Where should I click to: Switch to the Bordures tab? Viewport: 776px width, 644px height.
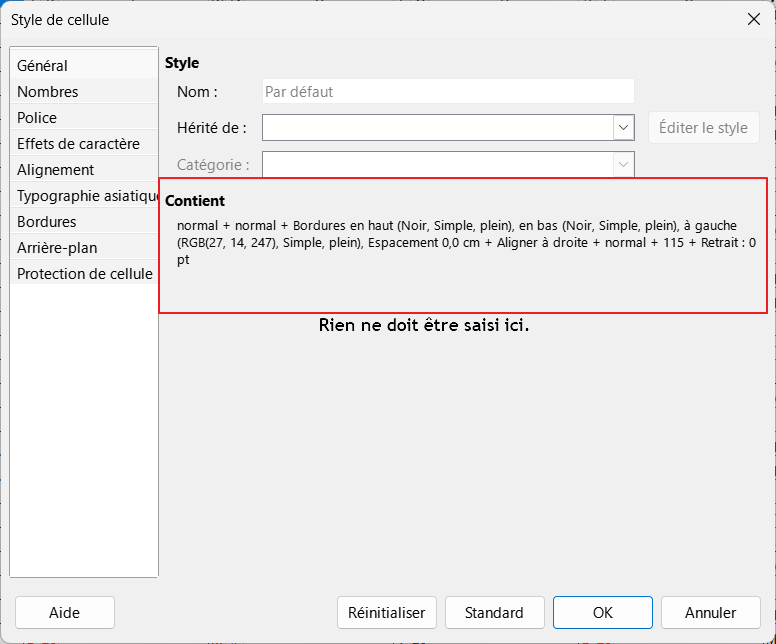pos(47,222)
